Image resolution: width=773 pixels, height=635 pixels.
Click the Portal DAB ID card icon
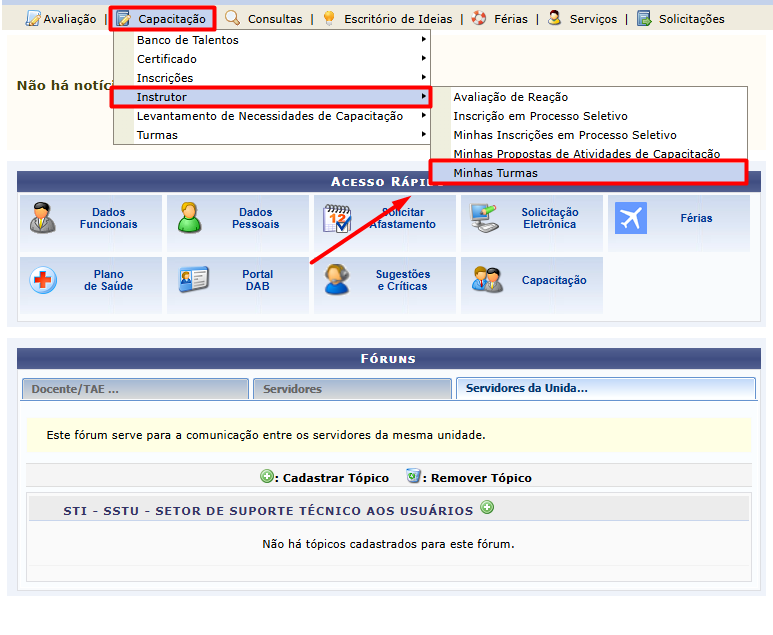[194, 280]
